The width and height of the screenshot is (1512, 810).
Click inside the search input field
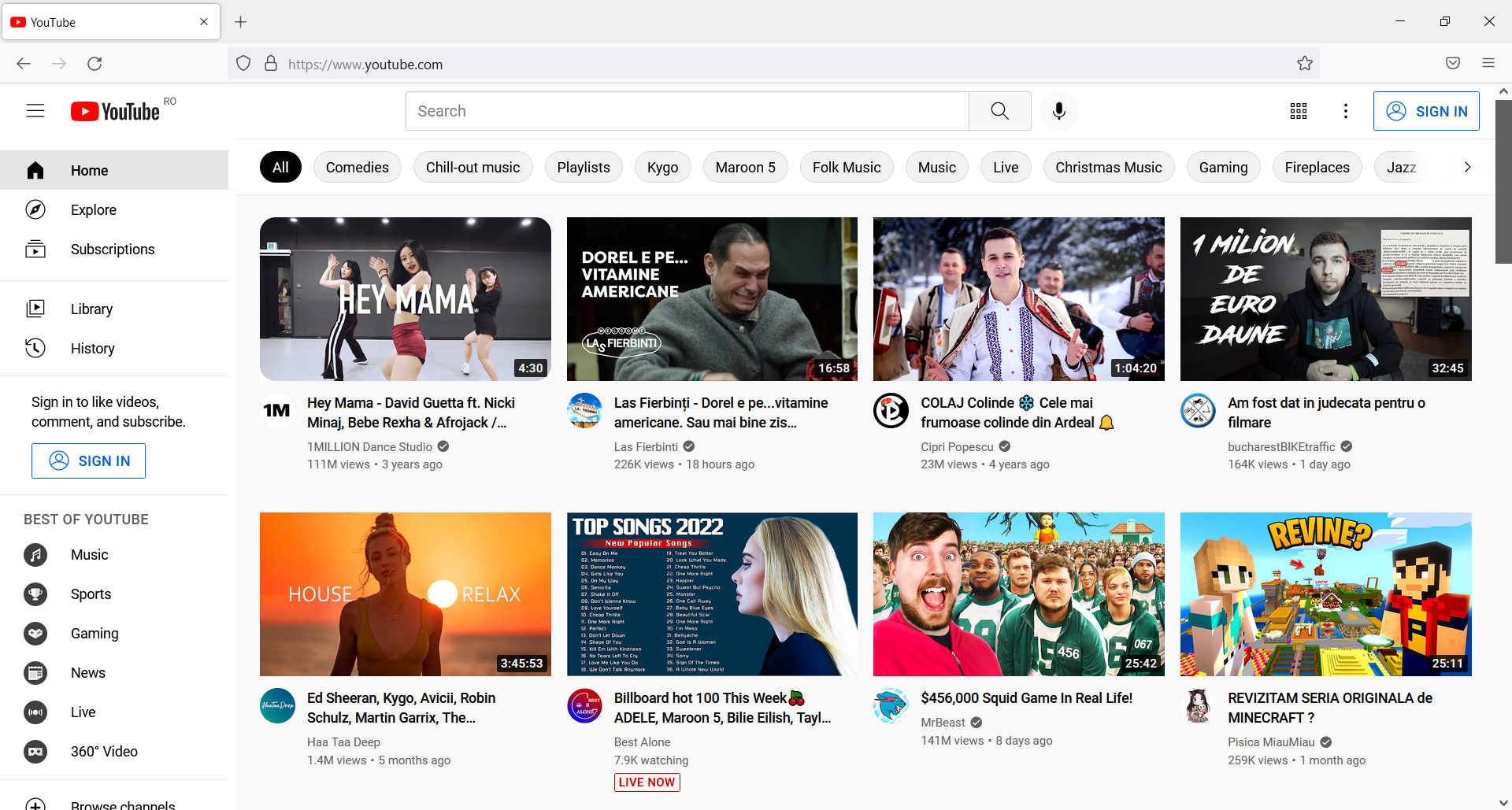coord(685,111)
